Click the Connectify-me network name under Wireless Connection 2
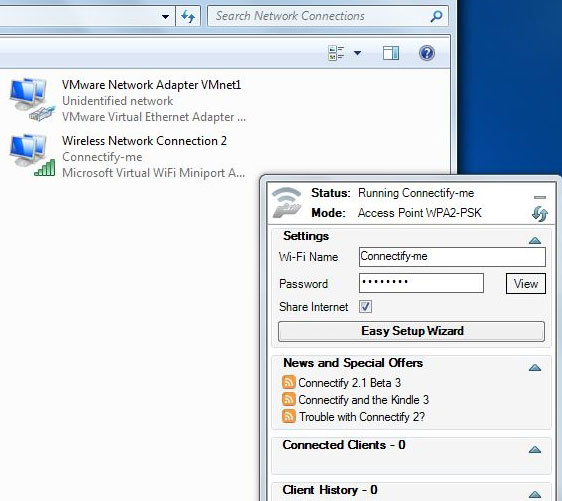 (x=102, y=157)
